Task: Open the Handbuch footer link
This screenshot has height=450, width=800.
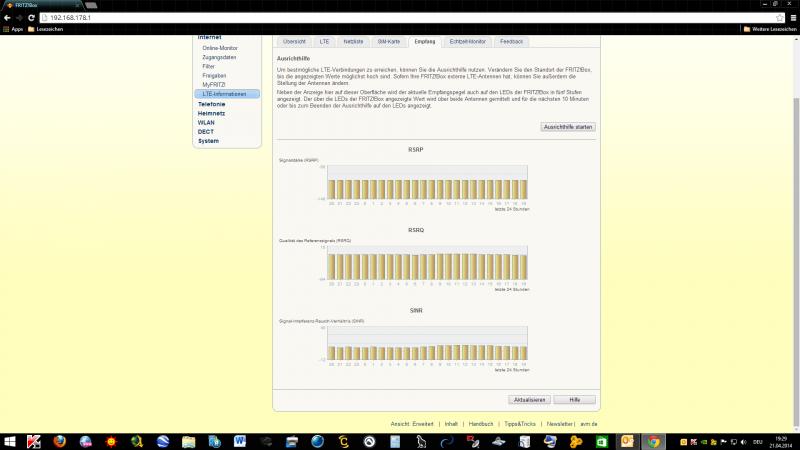Action: 481,424
